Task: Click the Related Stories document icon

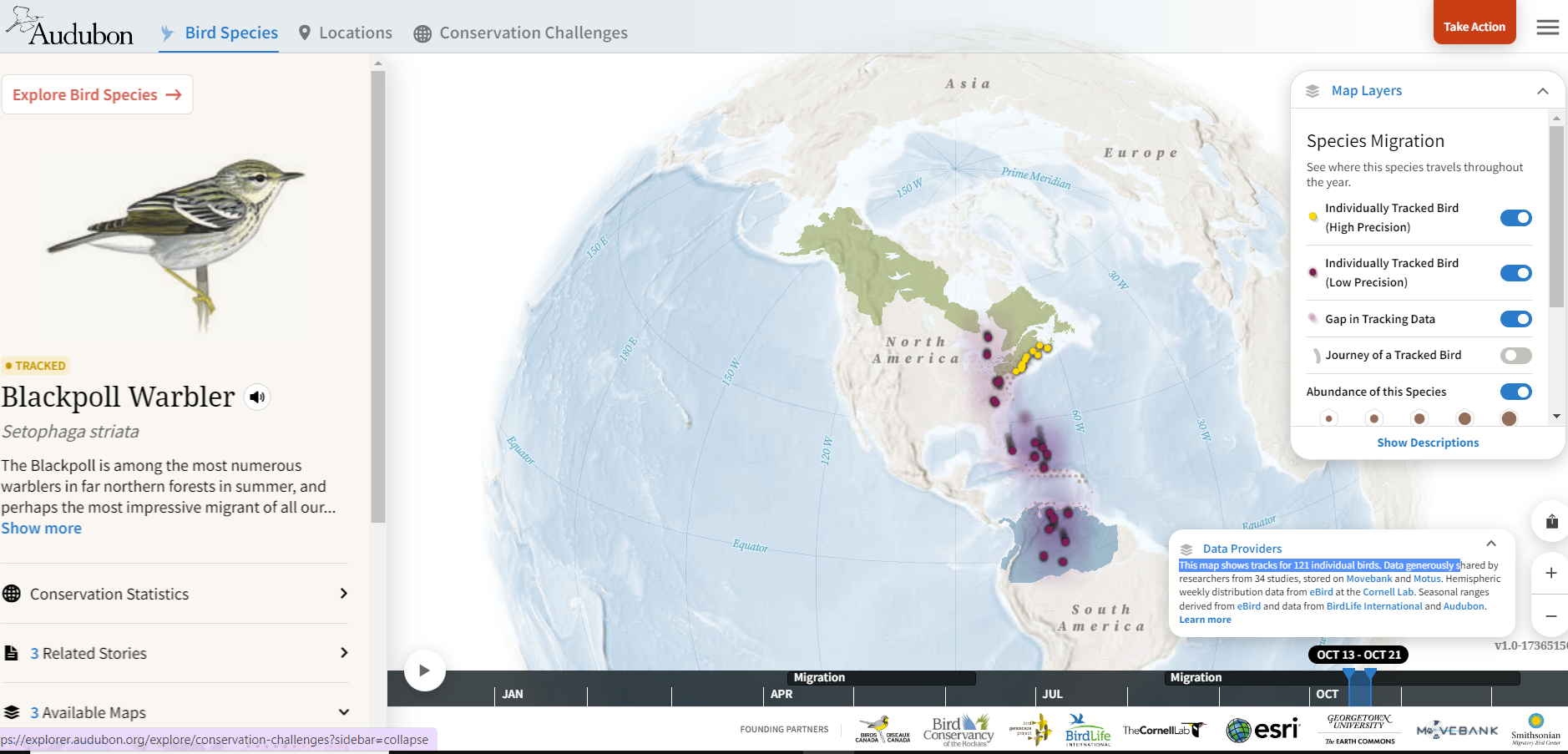Action: [x=12, y=653]
